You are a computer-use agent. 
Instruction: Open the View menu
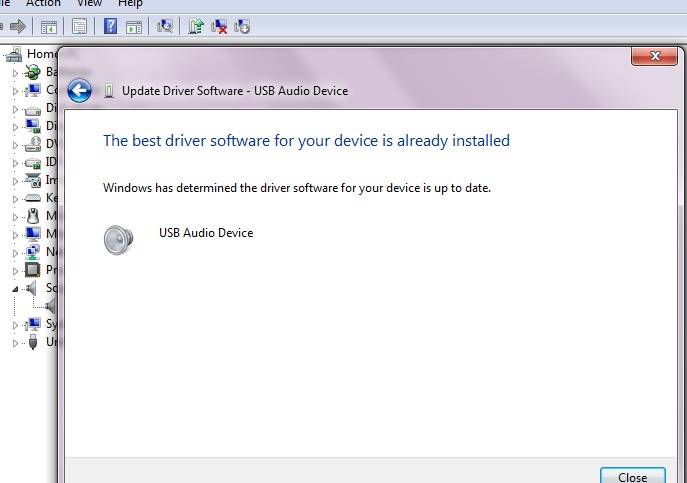(x=89, y=4)
